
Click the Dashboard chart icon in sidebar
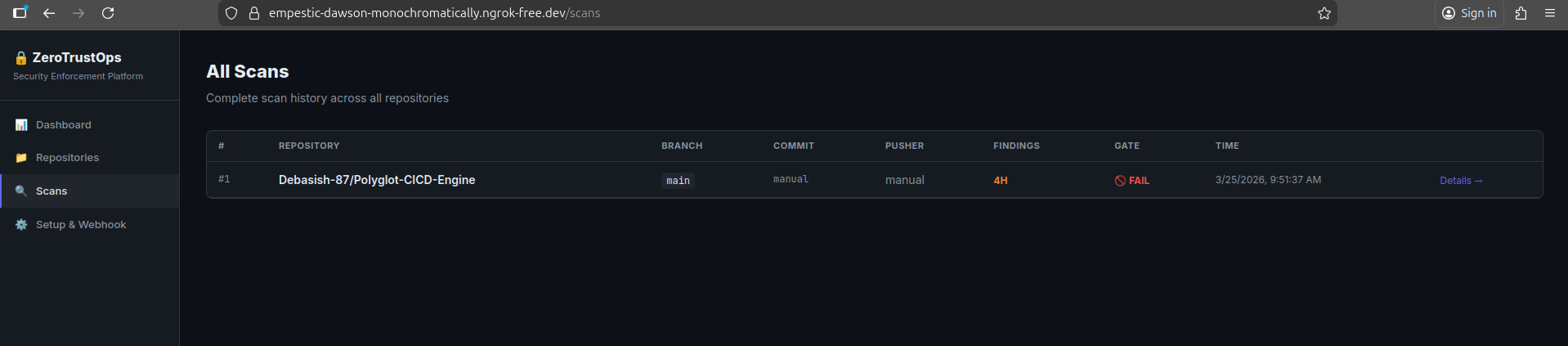coord(21,125)
